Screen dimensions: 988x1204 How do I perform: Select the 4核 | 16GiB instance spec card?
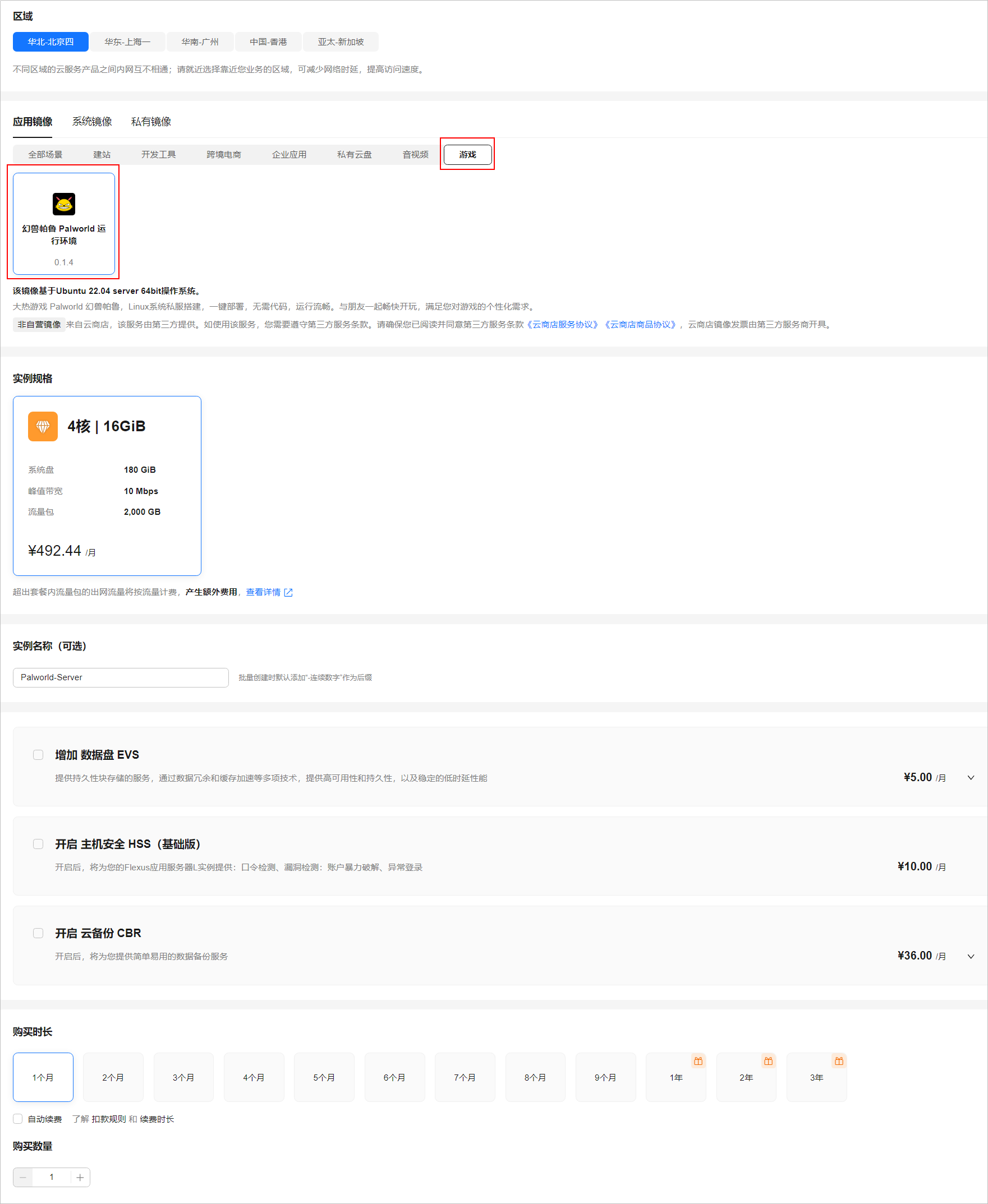click(x=107, y=486)
